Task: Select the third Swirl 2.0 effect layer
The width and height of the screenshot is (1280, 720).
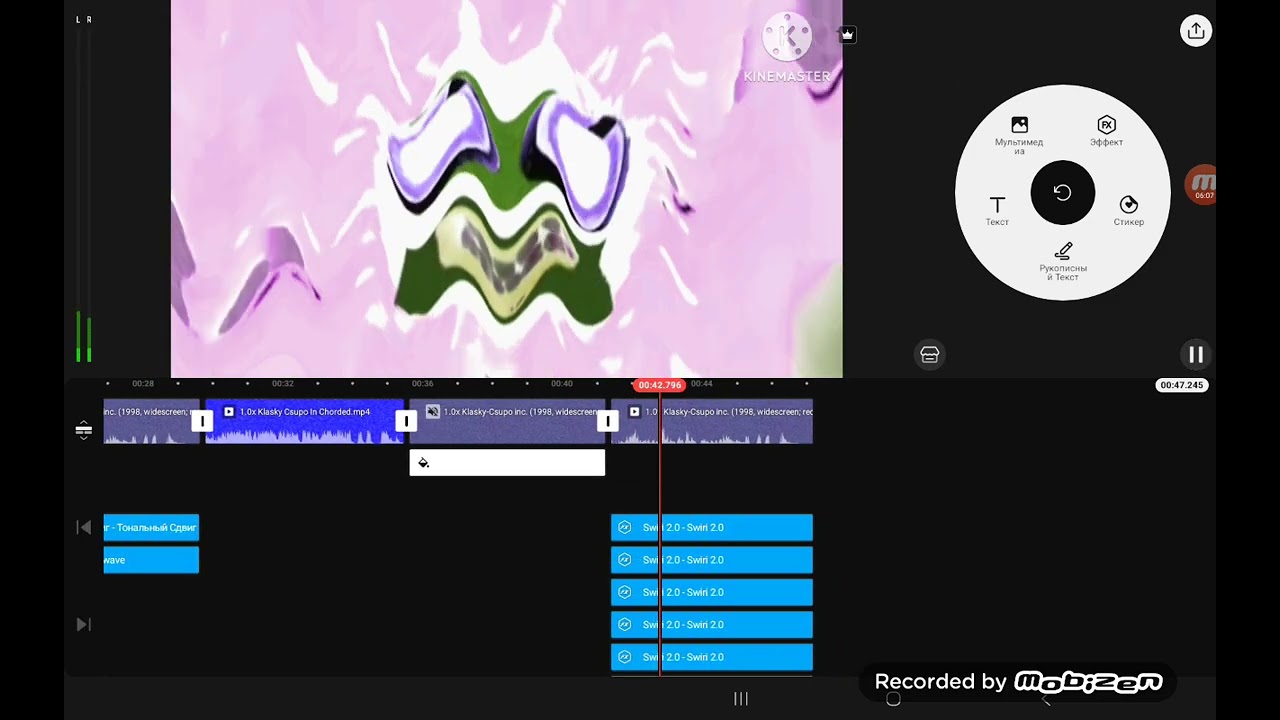Action: click(712, 592)
